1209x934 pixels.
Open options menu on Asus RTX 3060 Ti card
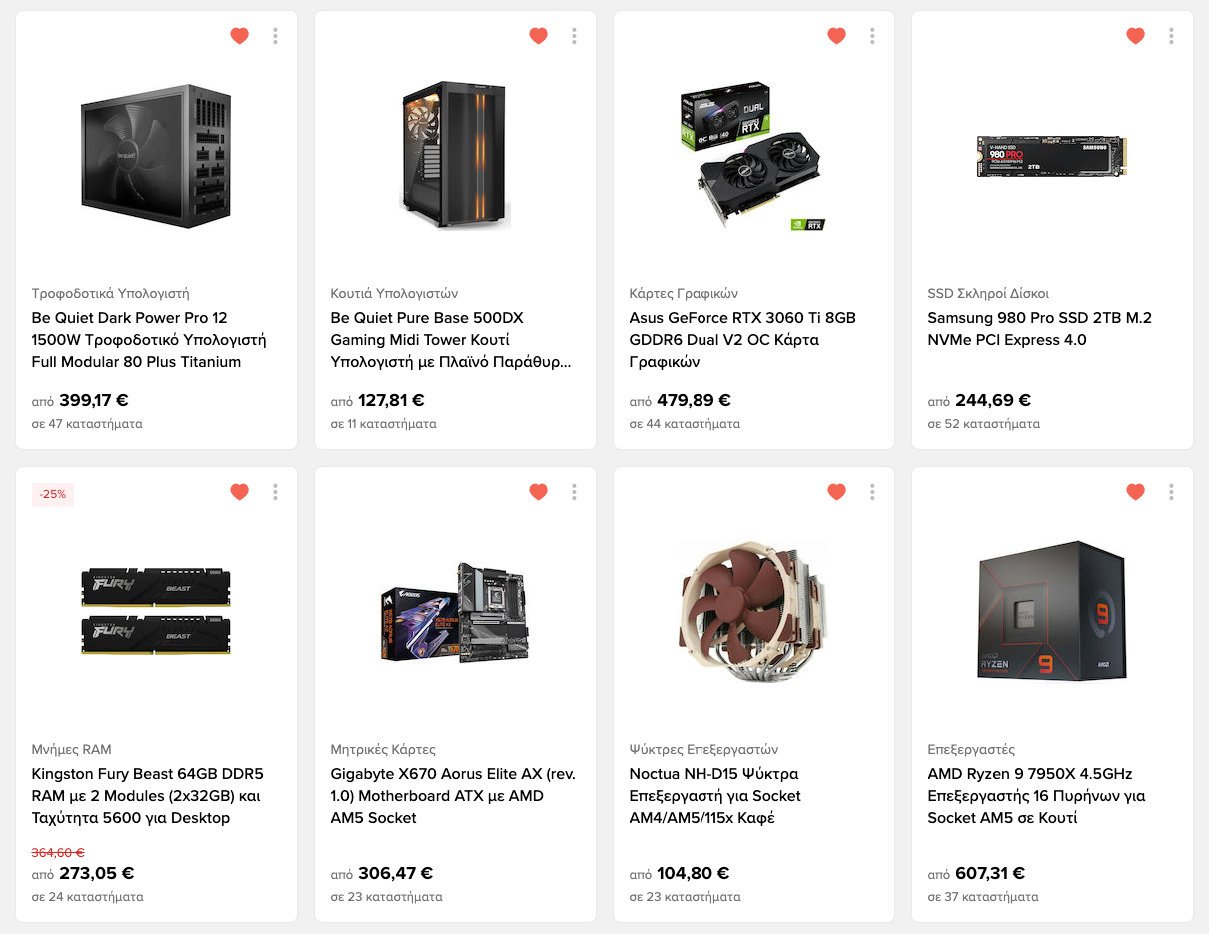coord(872,36)
